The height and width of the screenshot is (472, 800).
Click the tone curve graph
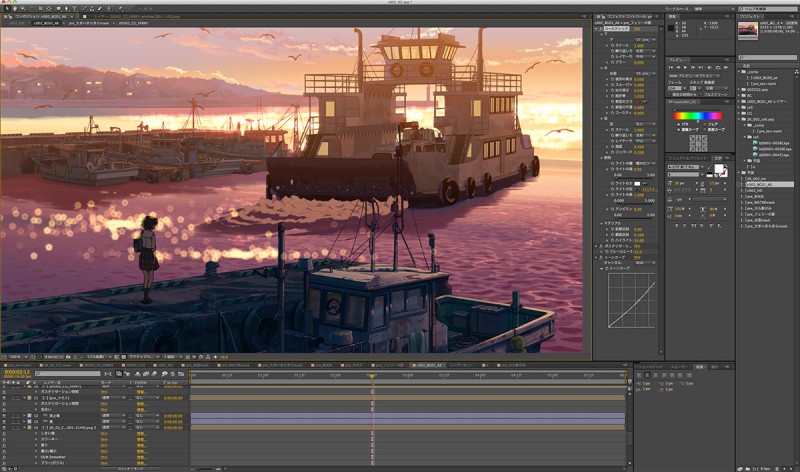point(632,301)
